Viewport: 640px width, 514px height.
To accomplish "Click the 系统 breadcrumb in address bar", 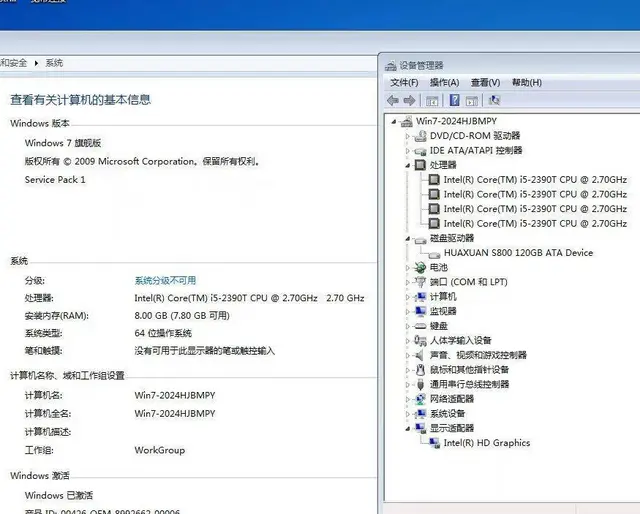I will pos(54,63).
